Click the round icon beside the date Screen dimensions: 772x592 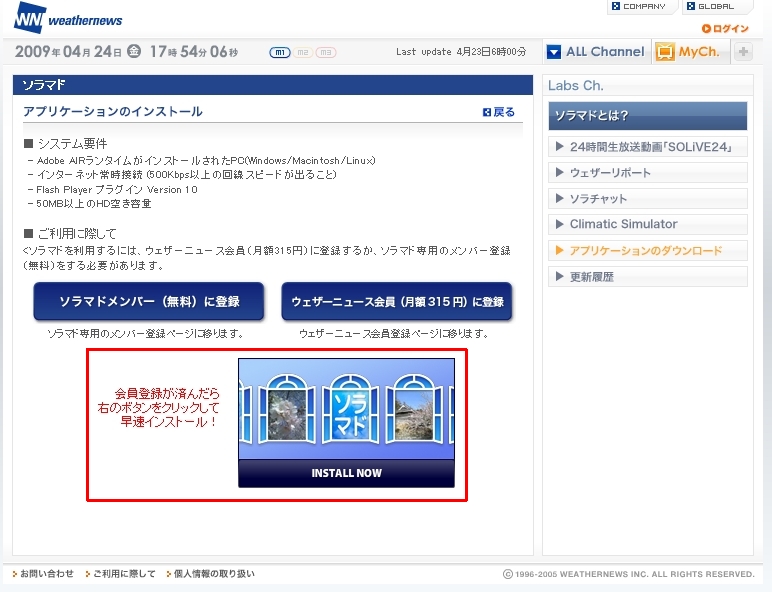tap(134, 51)
